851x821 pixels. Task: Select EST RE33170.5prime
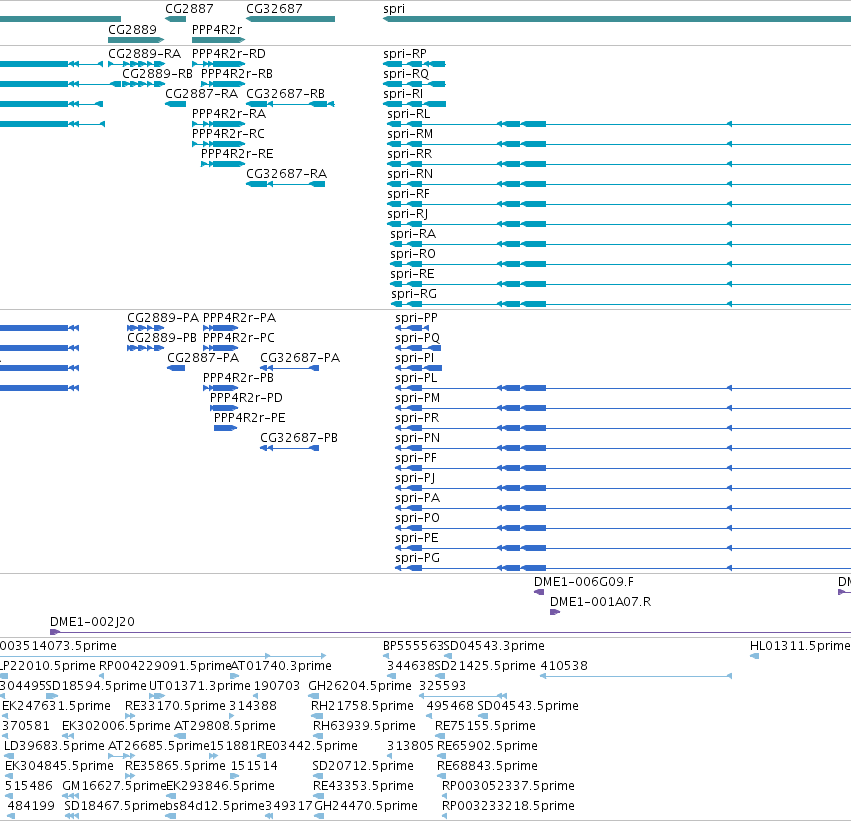pos(175,707)
